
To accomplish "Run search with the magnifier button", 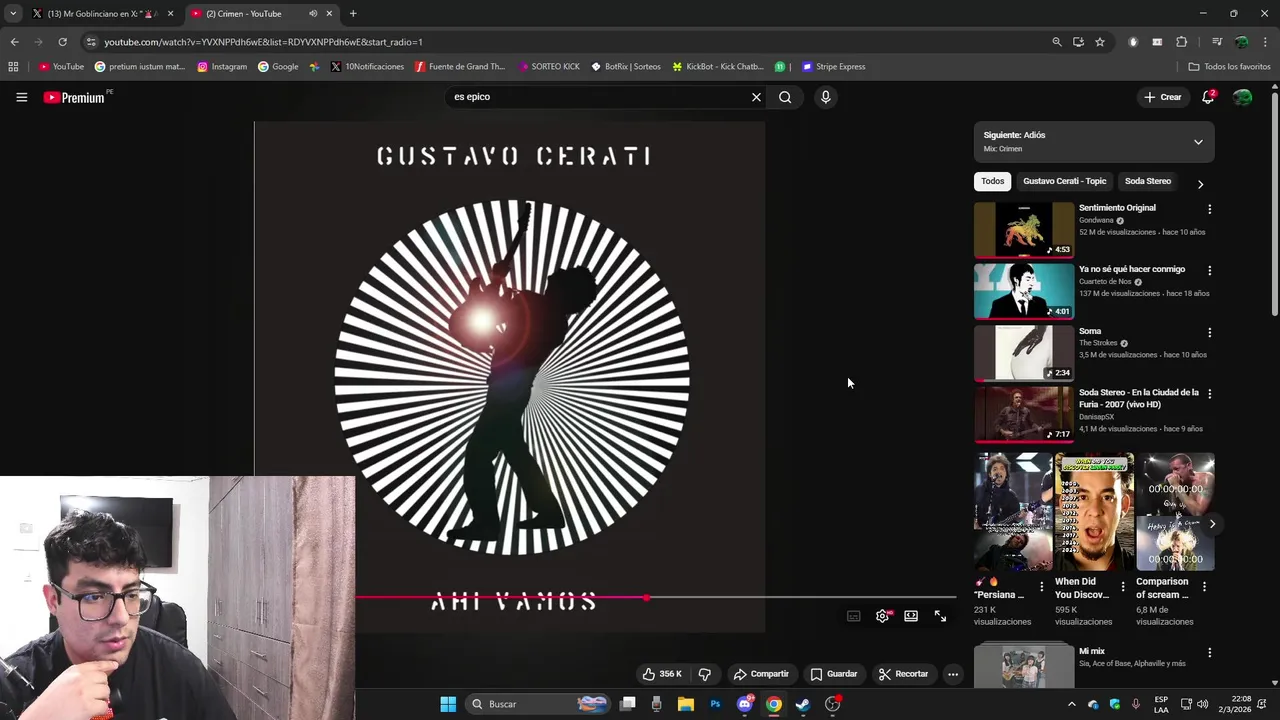I will click(x=785, y=97).
